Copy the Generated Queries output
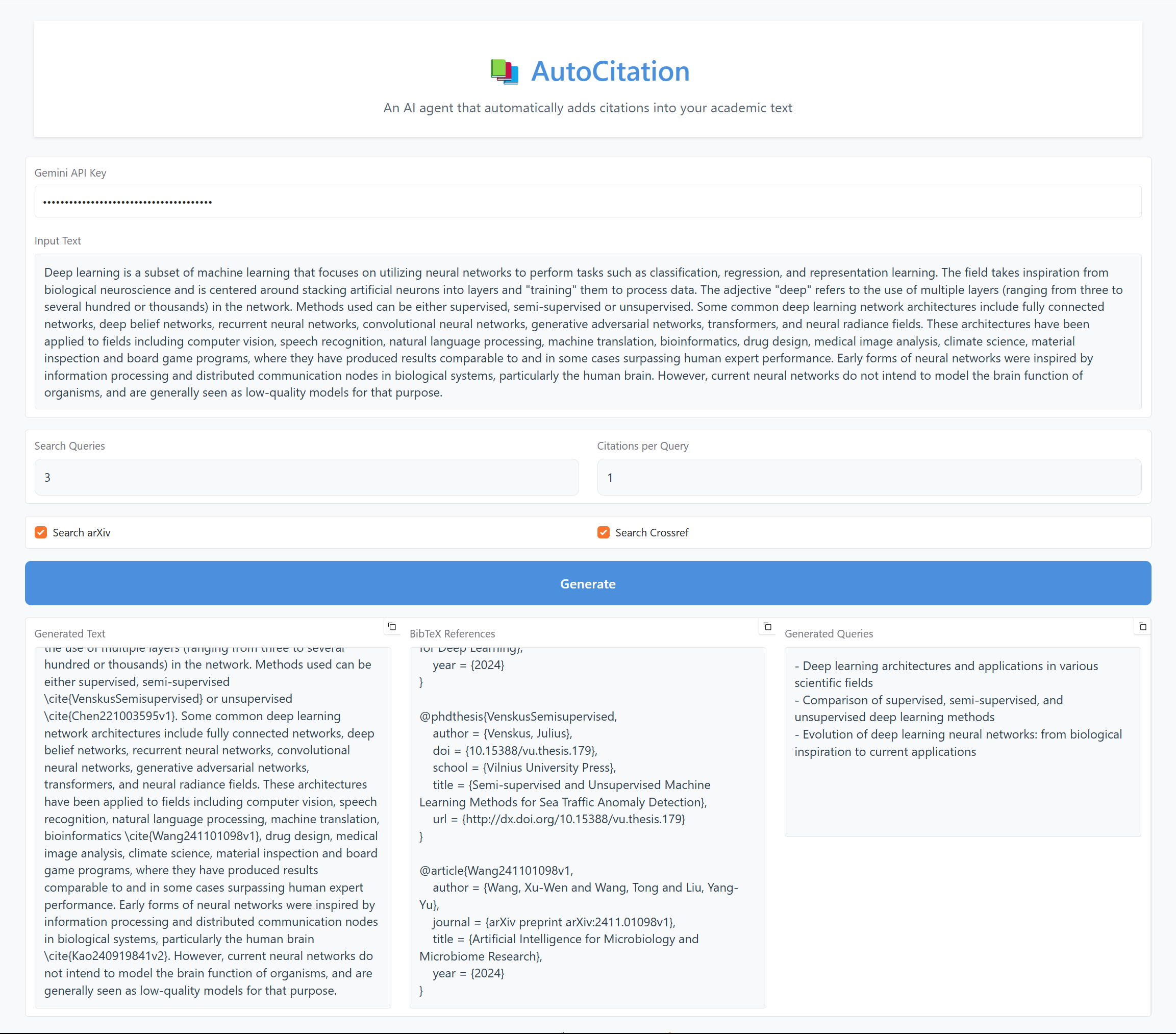The image size is (1176, 1034). (1142, 627)
